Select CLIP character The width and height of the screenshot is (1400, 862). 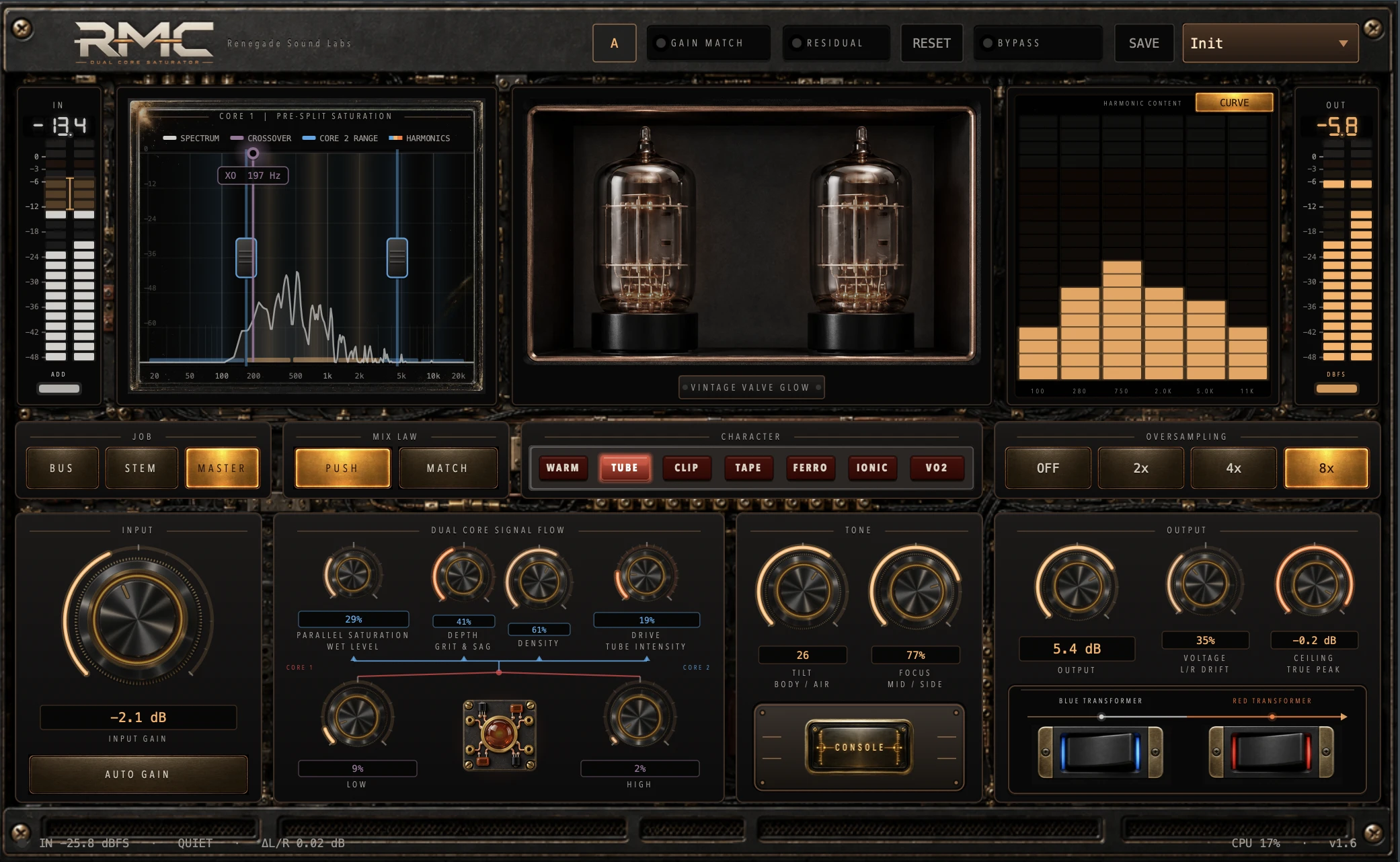coord(687,467)
